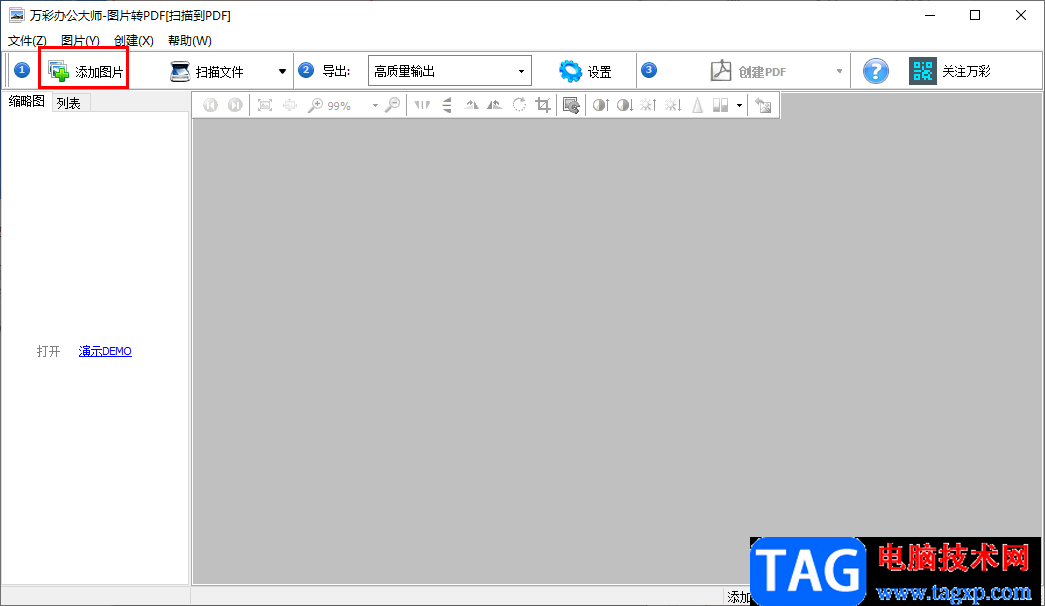Click the 导出: label
1045x606 pixels.
336,71
